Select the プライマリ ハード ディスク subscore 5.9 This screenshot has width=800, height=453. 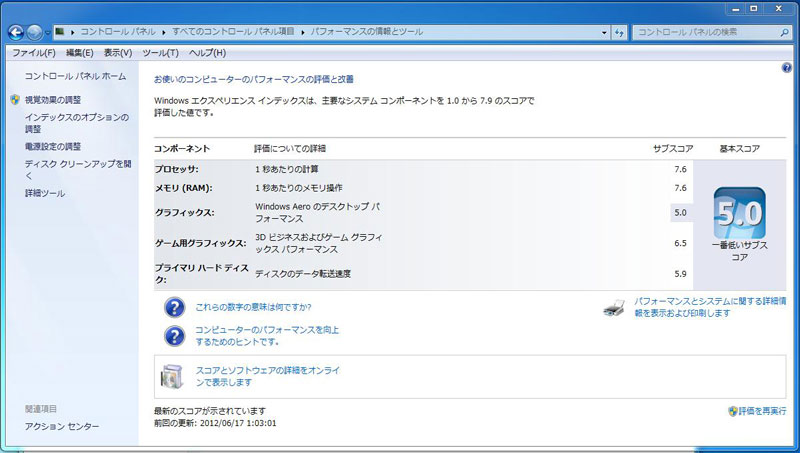pyautogui.click(x=680, y=274)
